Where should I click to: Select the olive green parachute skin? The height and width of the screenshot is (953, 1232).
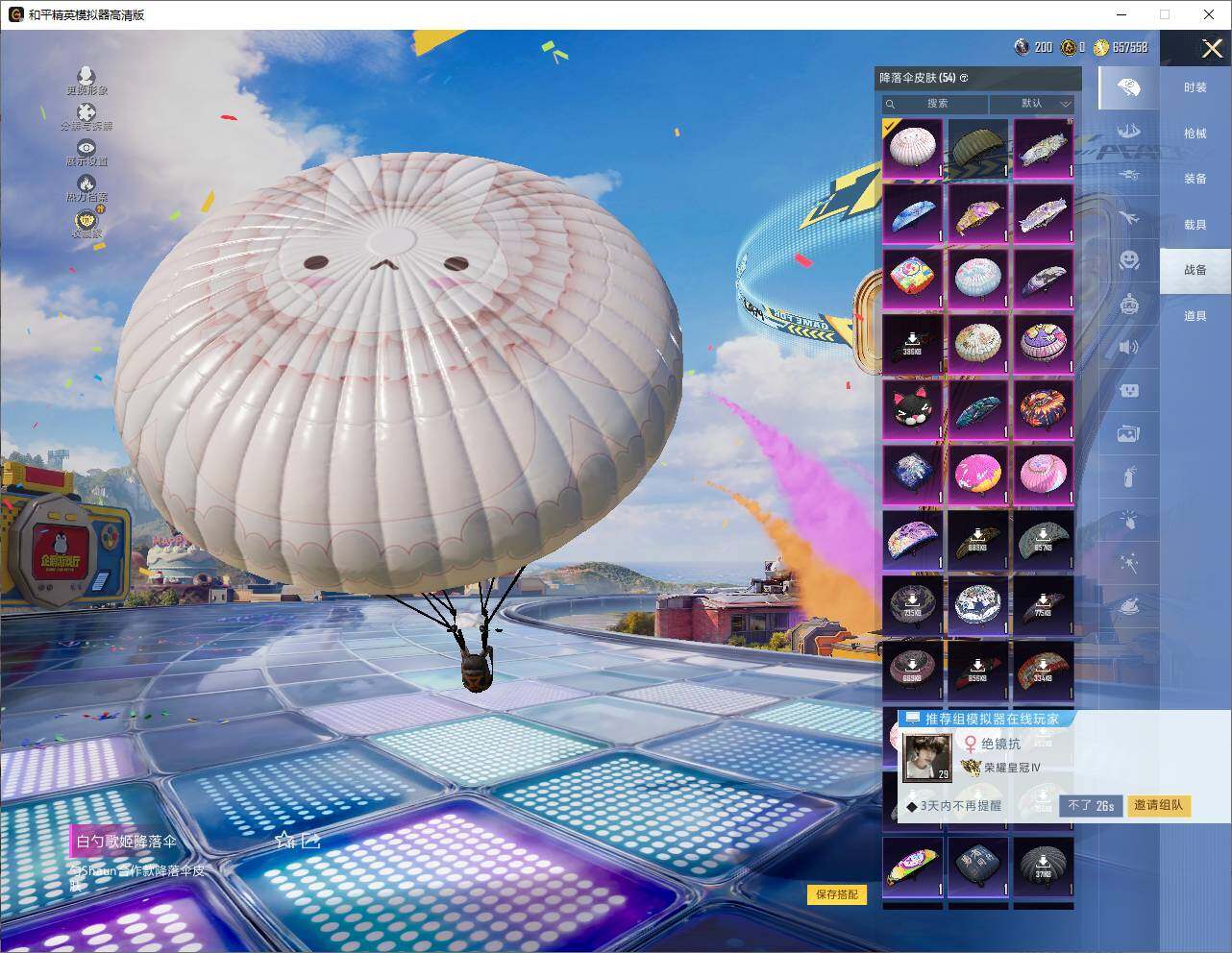[978, 148]
